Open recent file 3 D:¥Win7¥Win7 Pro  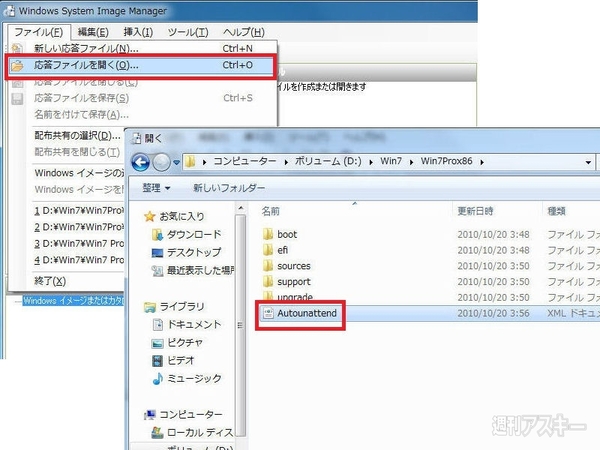(x=79, y=243)
